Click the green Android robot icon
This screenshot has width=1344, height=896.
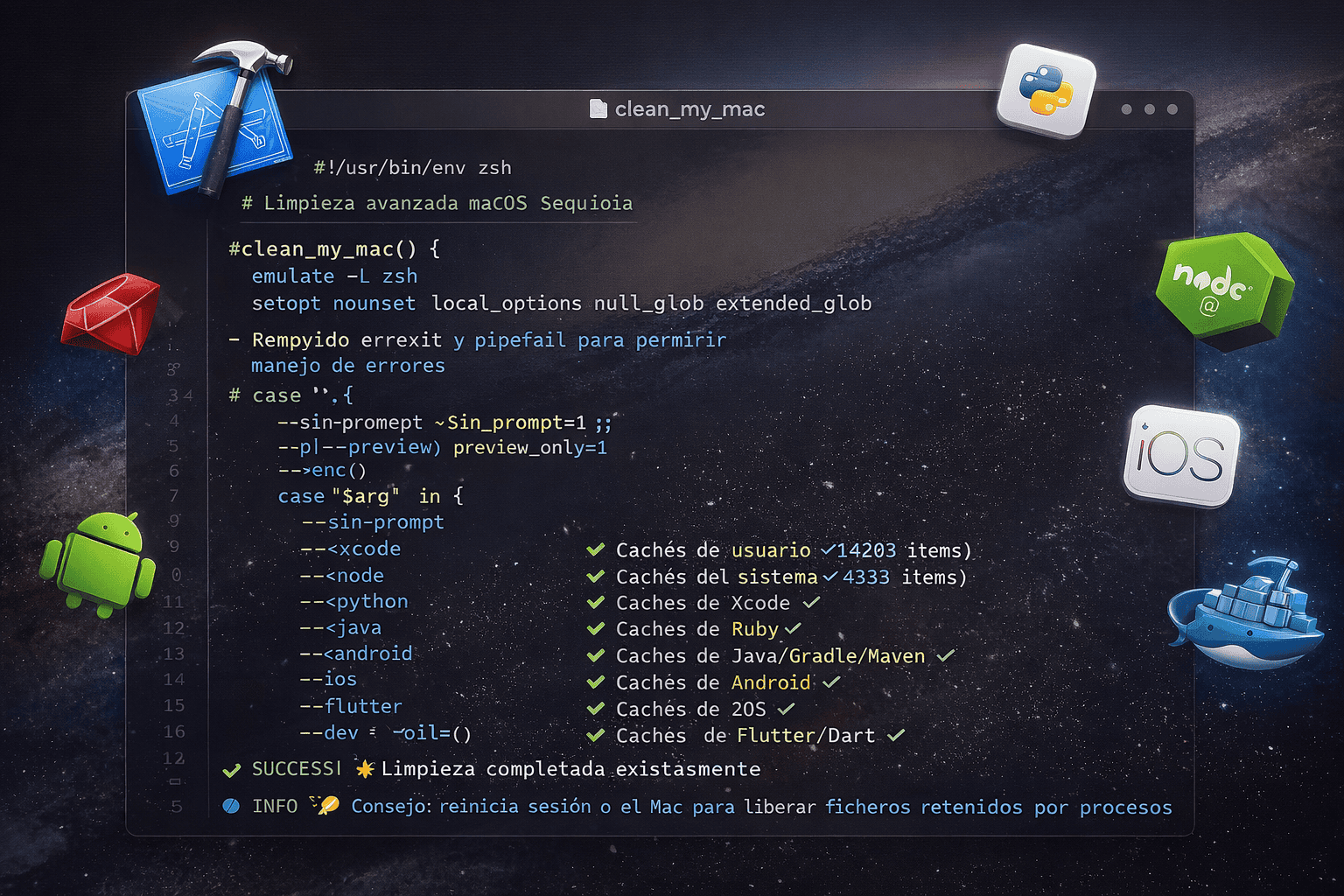pyautogui.click(x=98, y=564)
